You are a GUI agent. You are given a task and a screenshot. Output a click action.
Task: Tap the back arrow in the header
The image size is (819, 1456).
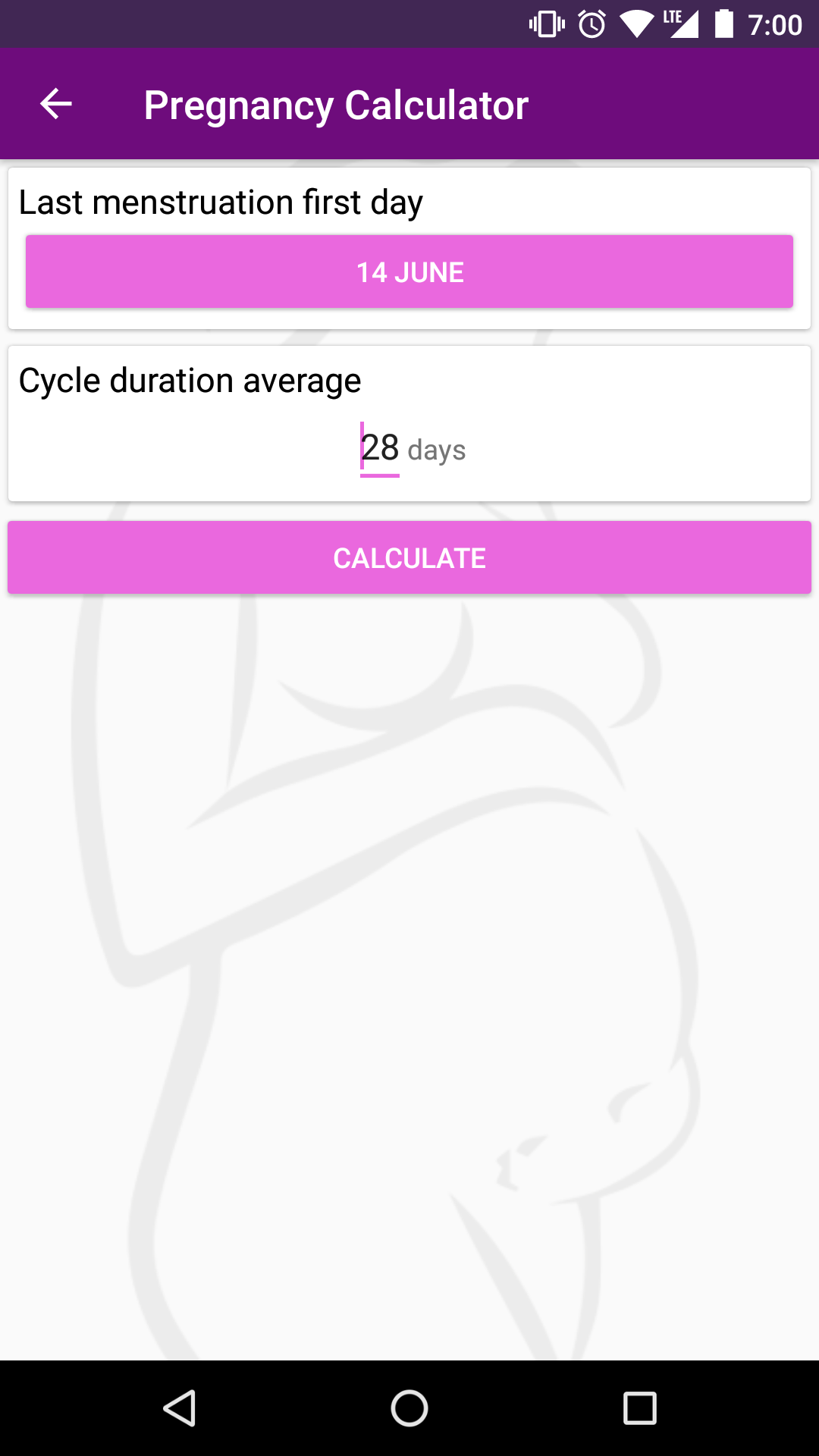point(55,104)
